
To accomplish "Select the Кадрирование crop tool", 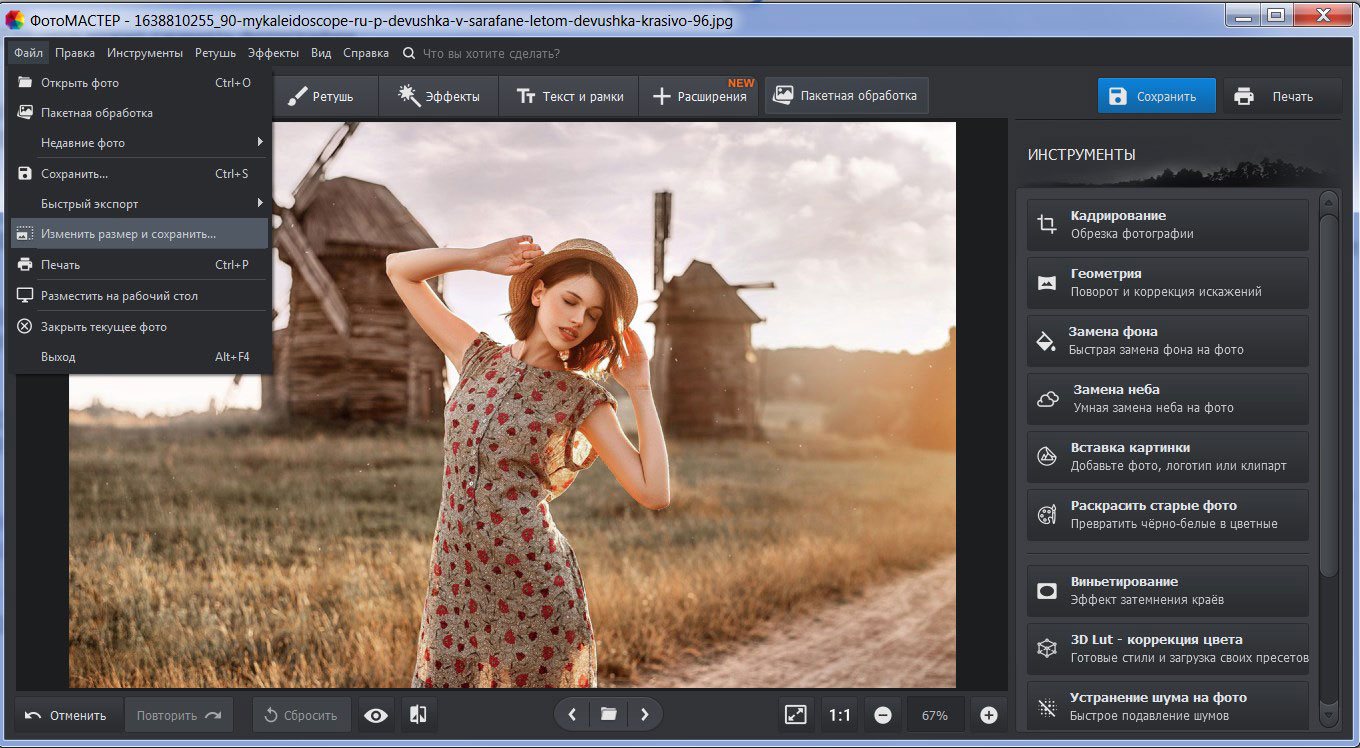I will (x=1167, y=224).
